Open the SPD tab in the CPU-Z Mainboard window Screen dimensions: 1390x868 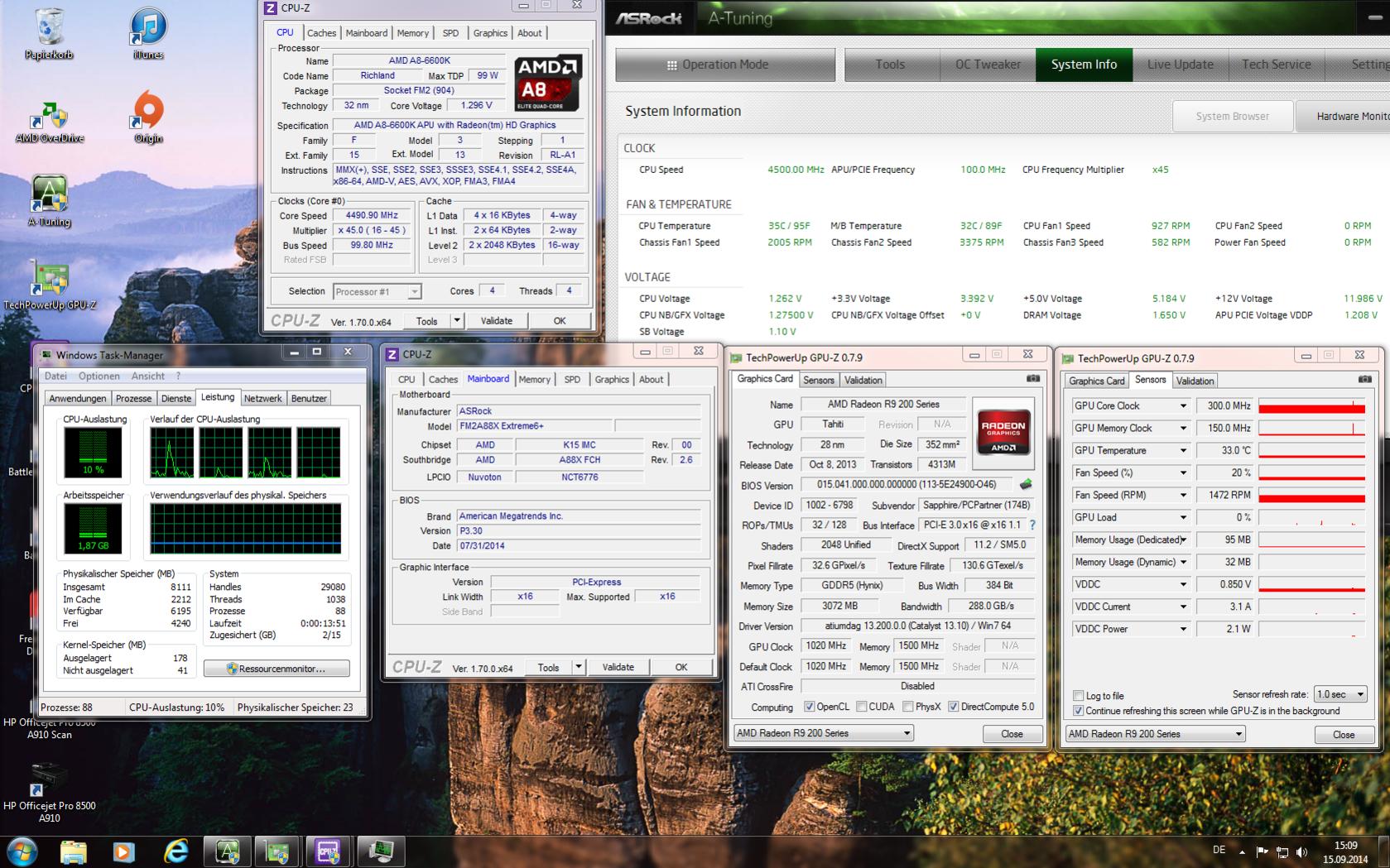pos(572,380)
